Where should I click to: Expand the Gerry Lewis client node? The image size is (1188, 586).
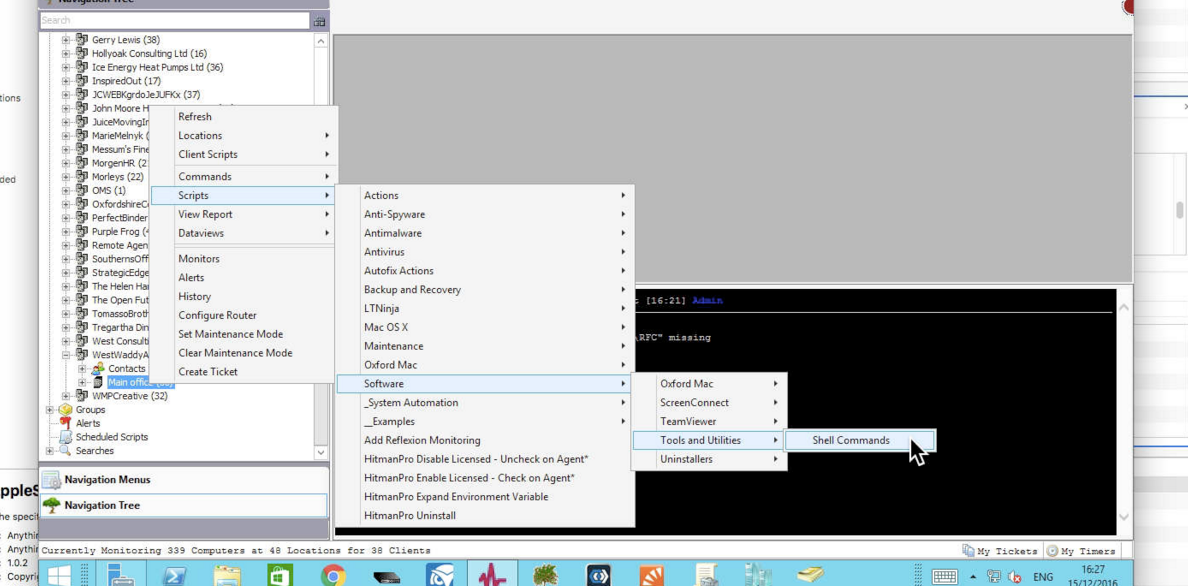(65, 39)
